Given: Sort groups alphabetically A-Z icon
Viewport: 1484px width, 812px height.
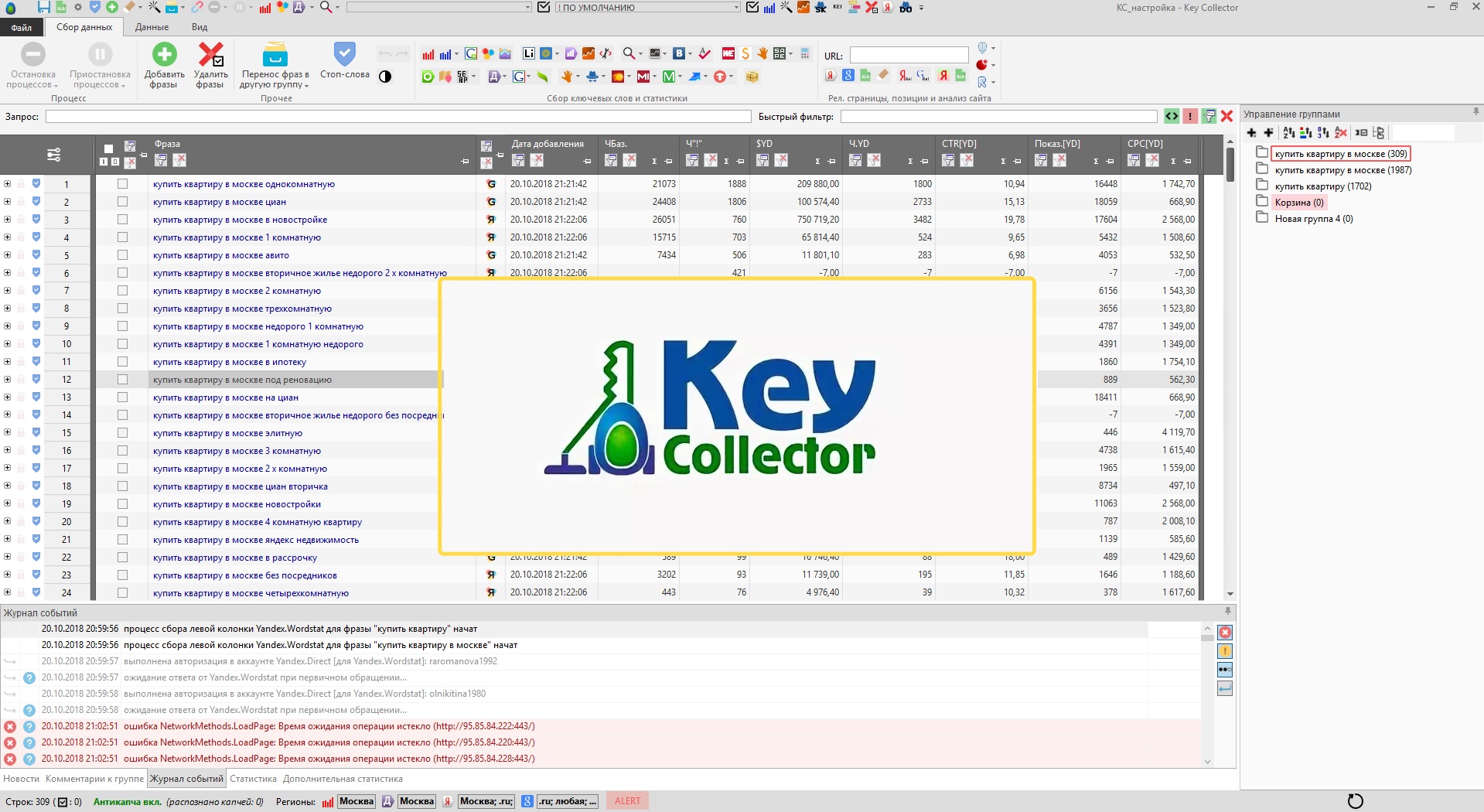Looking at the screenshot, I should point(1288,133).
